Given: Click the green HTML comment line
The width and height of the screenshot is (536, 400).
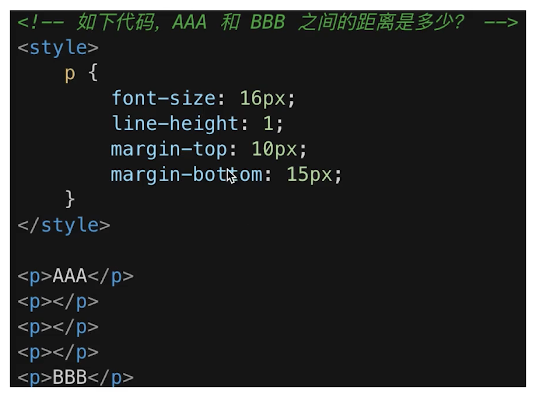Looking at the screenshot, I should [268, 22].
